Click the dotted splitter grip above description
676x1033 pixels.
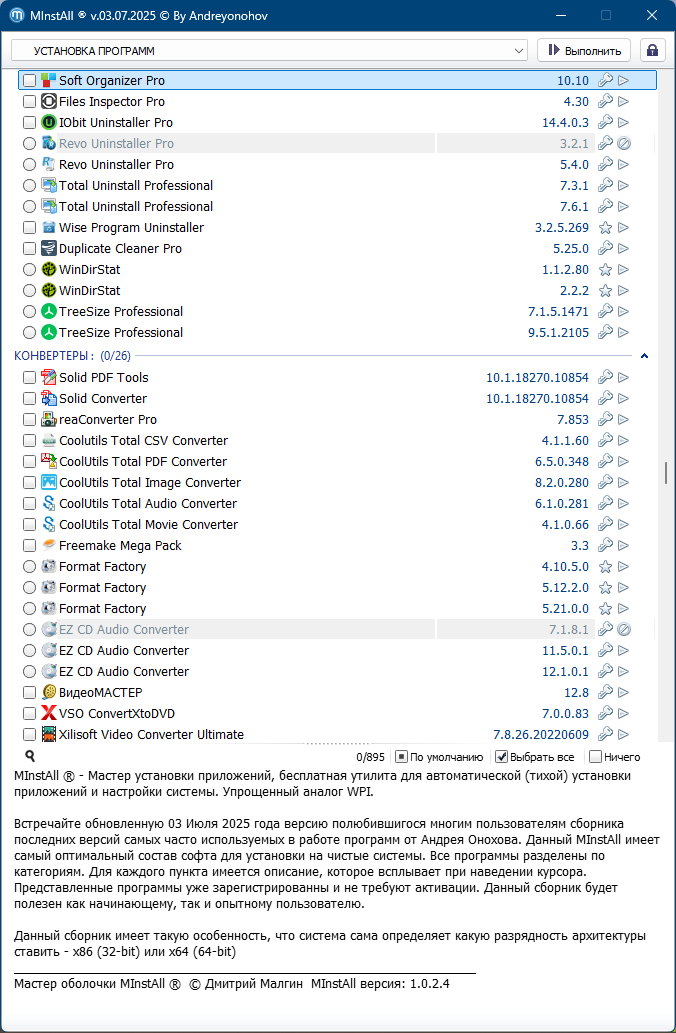[338, 744]
